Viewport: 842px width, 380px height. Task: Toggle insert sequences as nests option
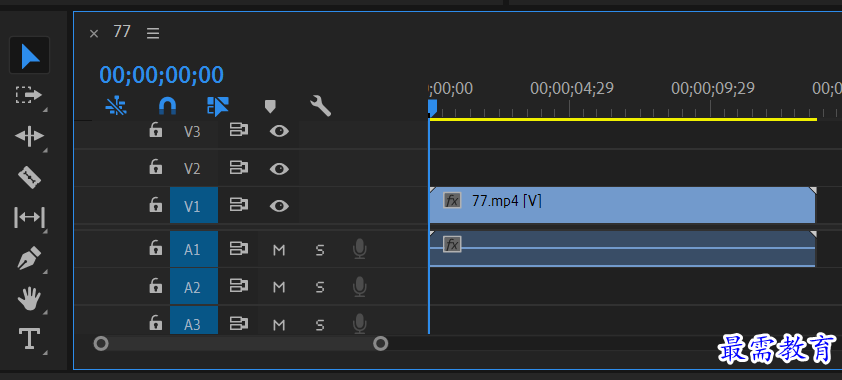click(116, 106)
